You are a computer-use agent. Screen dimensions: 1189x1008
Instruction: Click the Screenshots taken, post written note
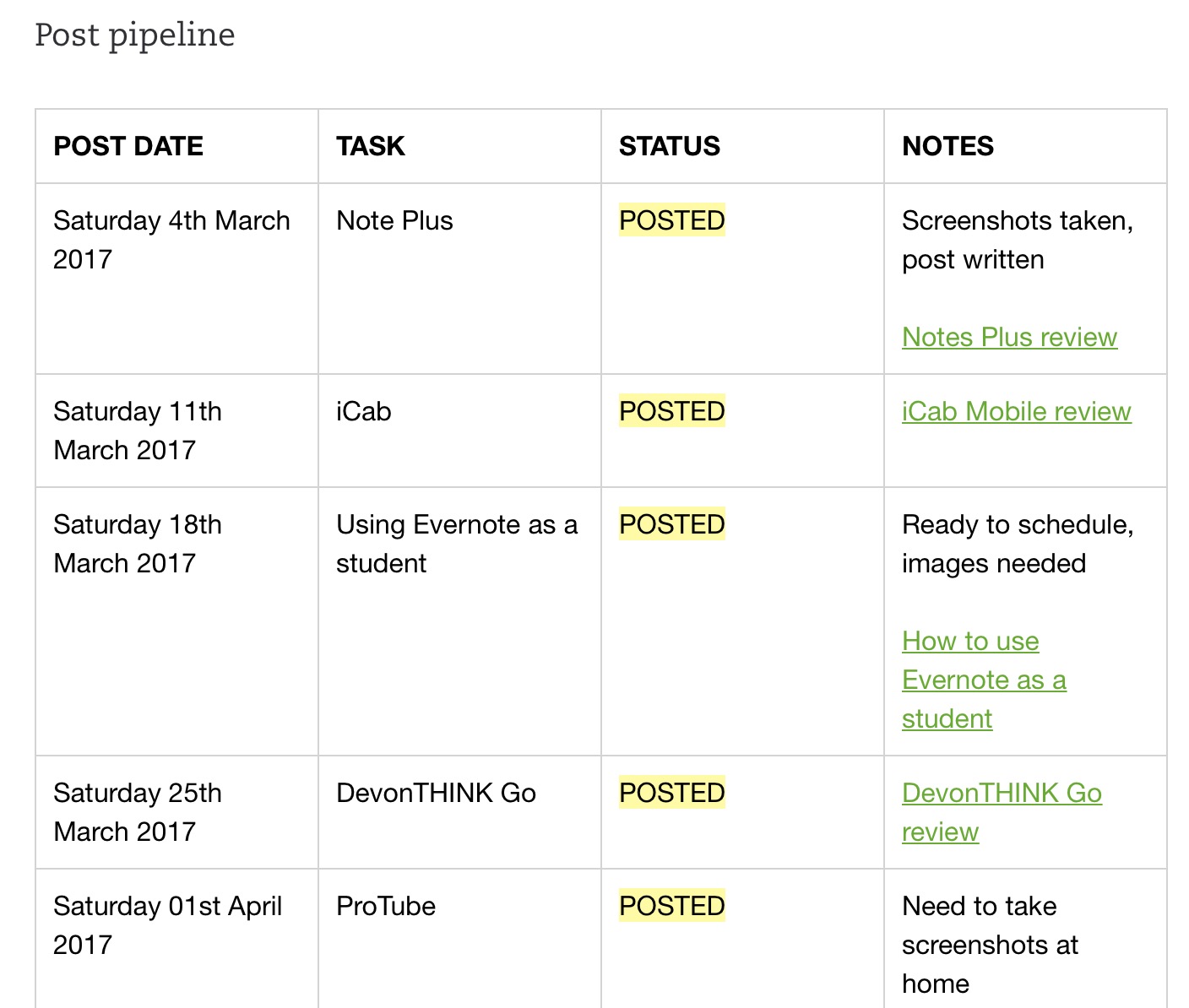(x=1017, y=240)
